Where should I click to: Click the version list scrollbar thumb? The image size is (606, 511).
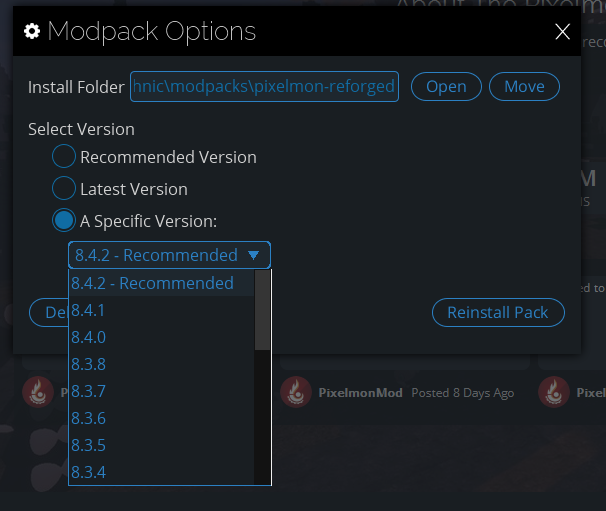click(x=262, y=310)
